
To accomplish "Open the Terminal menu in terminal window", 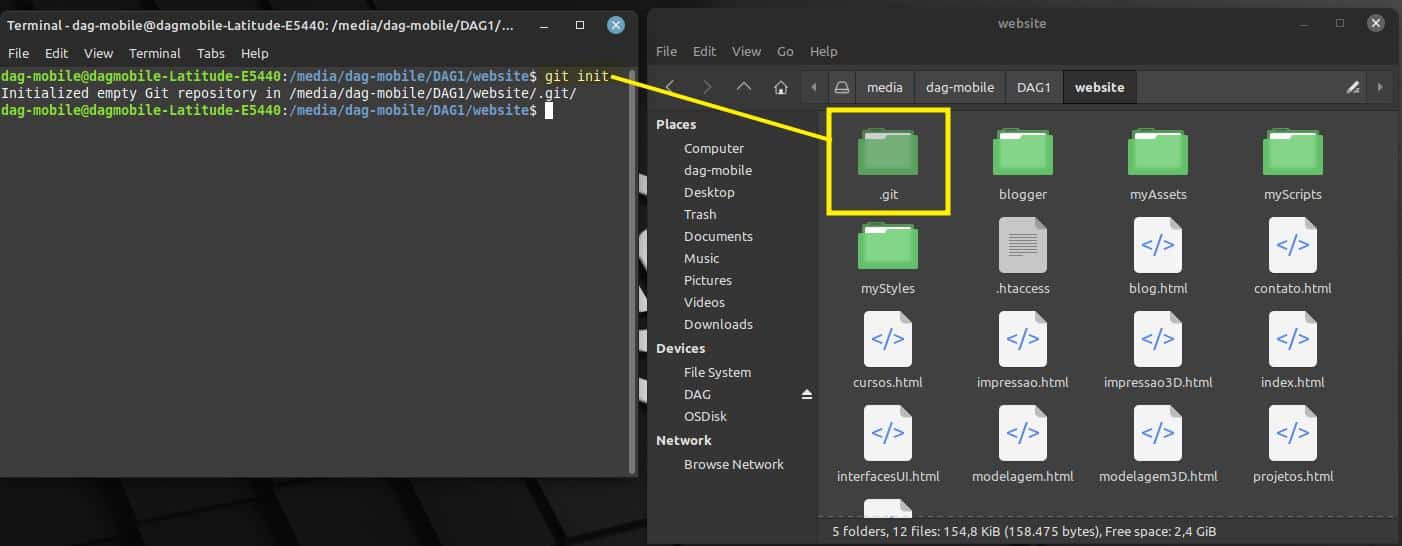I will point(154,53).
